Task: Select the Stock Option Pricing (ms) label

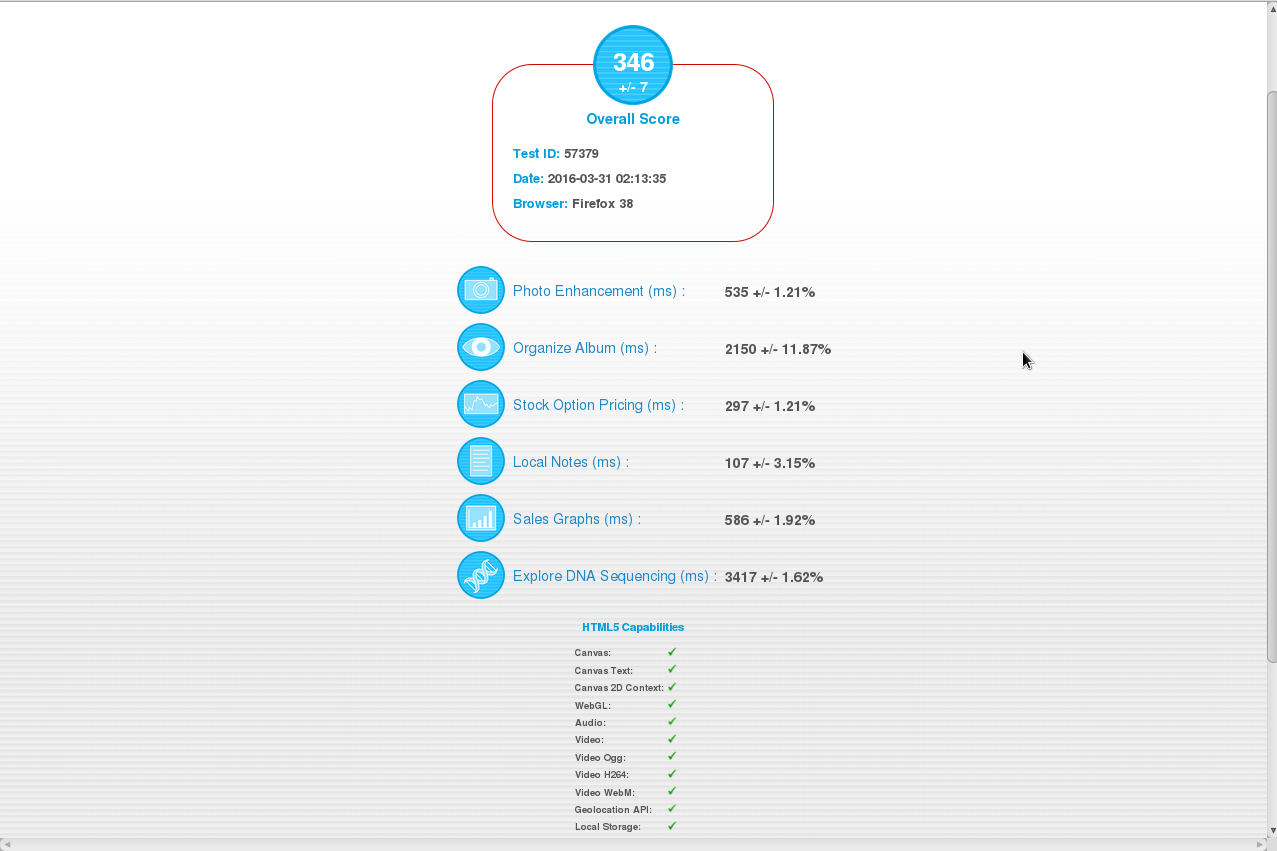Action: point(598,405)
